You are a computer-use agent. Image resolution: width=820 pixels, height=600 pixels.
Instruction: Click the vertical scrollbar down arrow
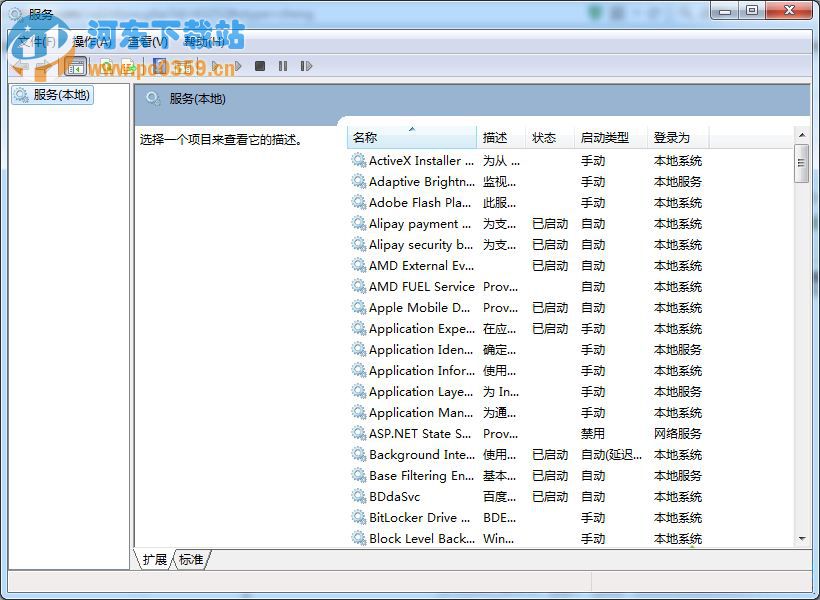[x=801, y=540]
